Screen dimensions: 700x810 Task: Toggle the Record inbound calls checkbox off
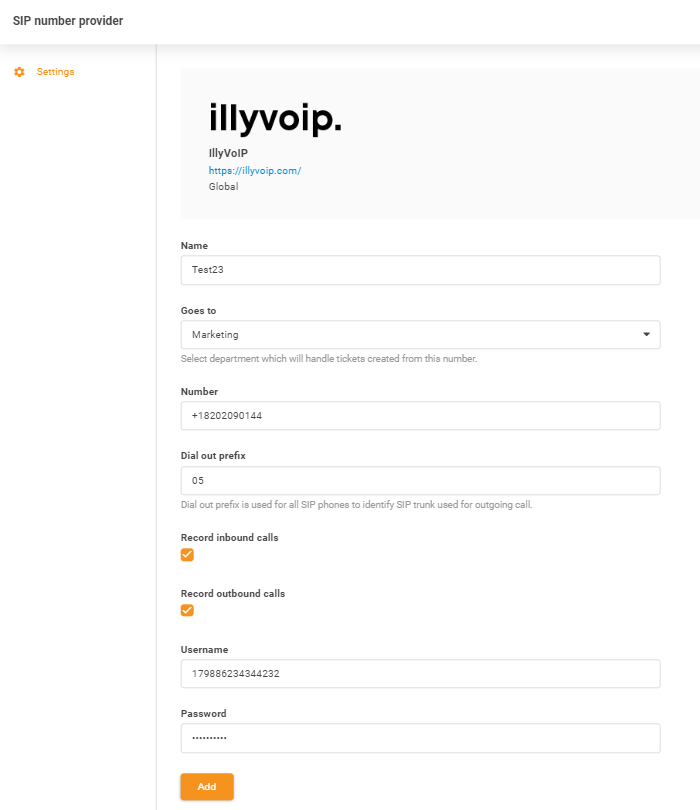tap(186, 554)
